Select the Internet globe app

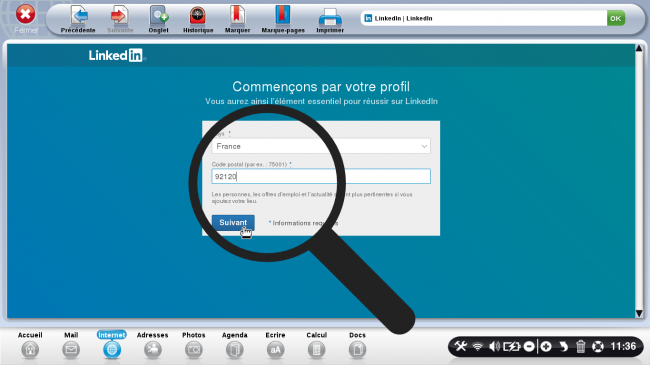[x=112, y=350]
